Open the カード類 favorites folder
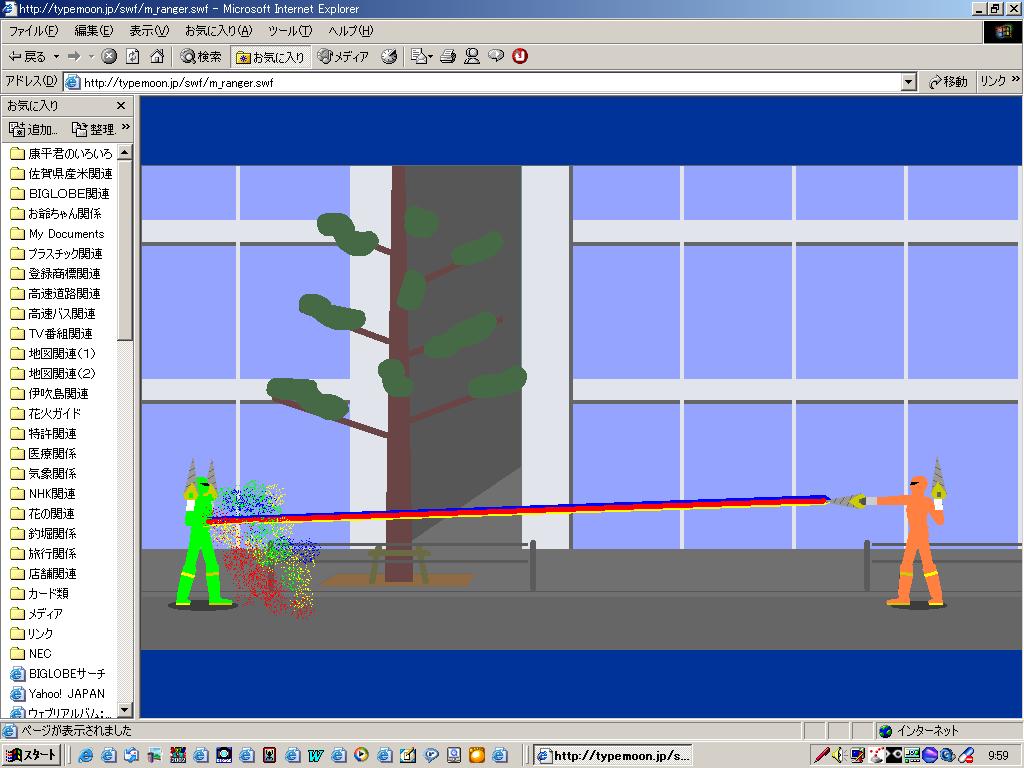Viewport: 1024px width, 768px height. (x=40, y=594)
